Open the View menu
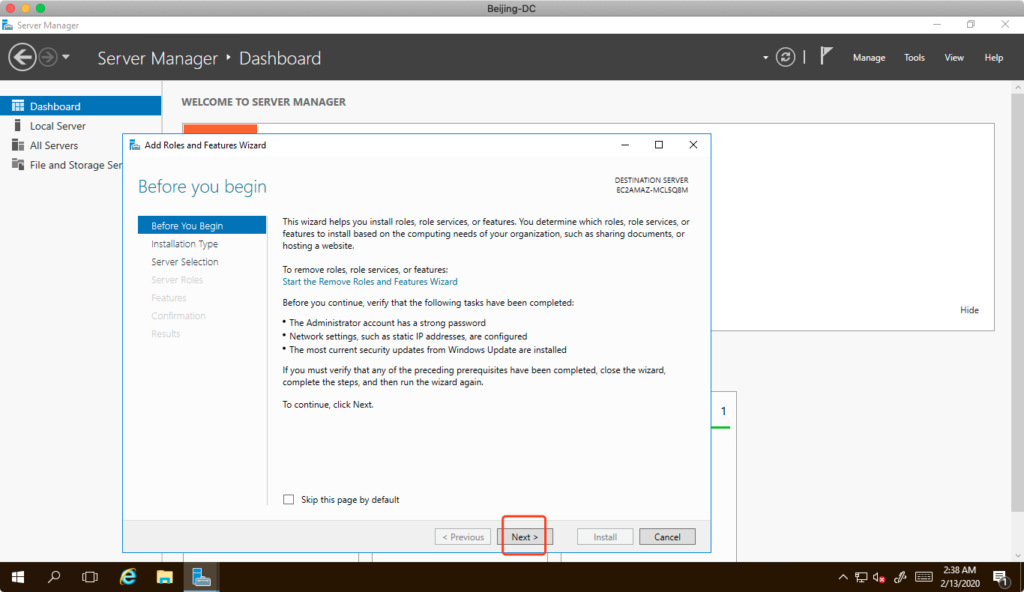 pyautogui.click(x=954, y=58)
